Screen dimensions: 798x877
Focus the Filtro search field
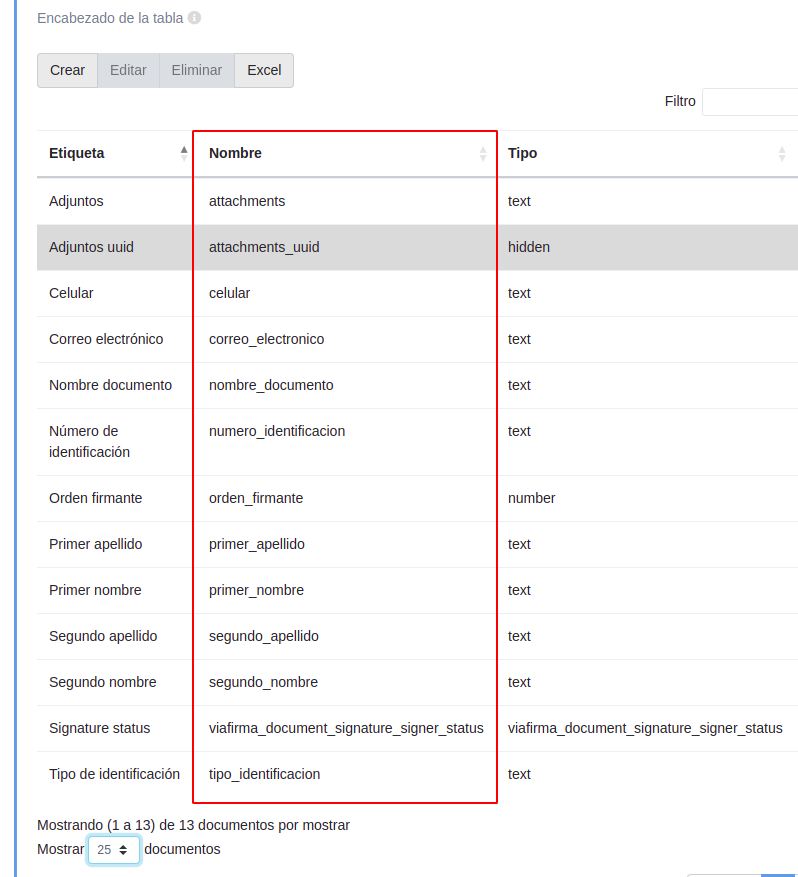750,101
